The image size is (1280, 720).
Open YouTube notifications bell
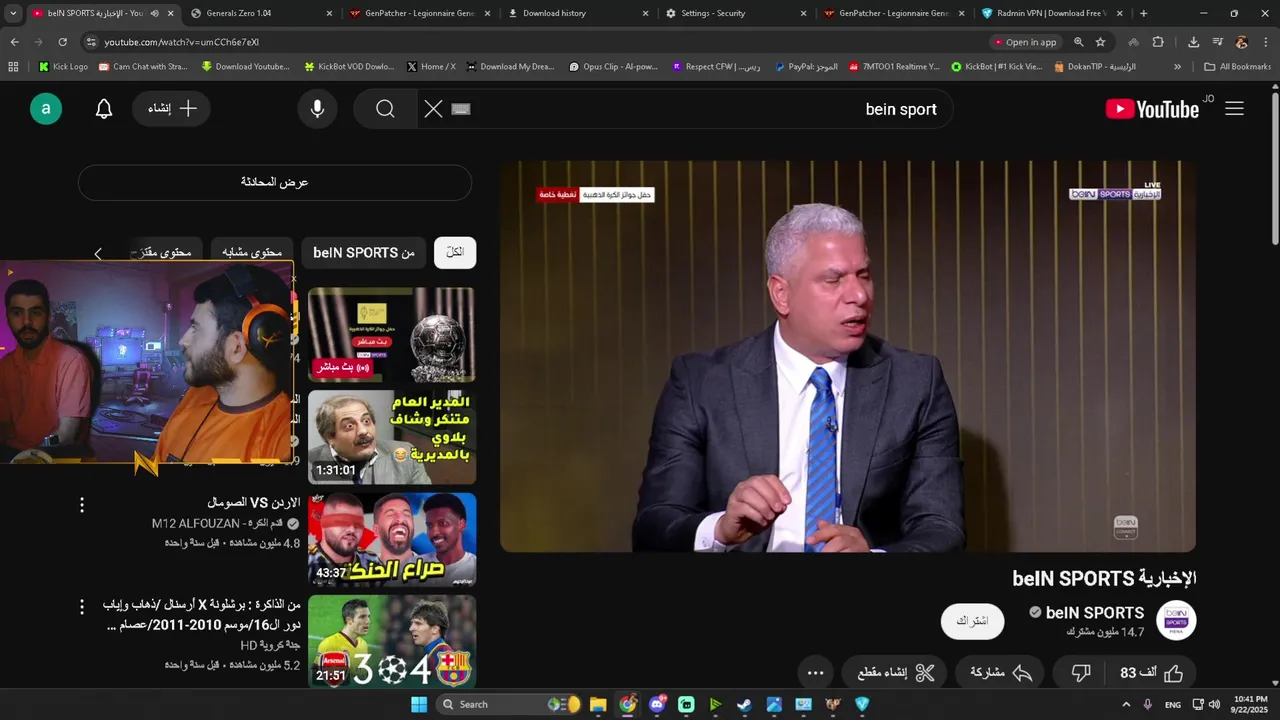click(104, 109)
